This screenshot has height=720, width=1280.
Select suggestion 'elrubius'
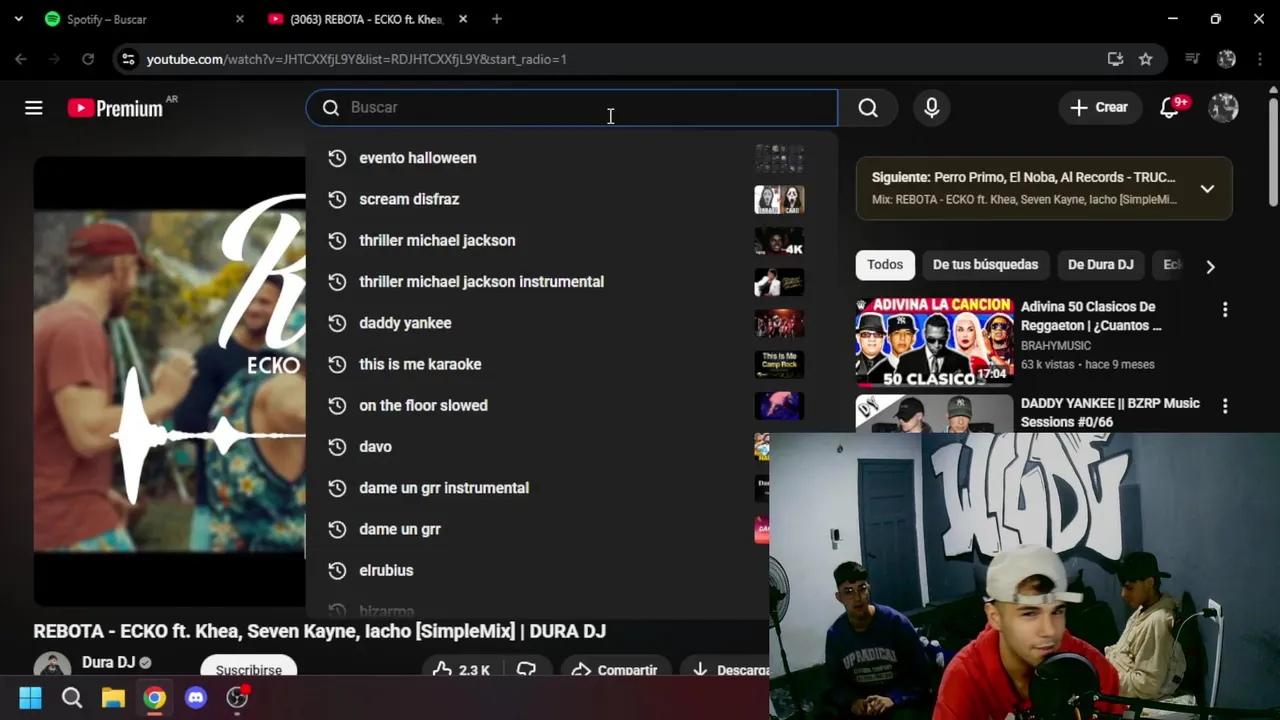point(539,570)
